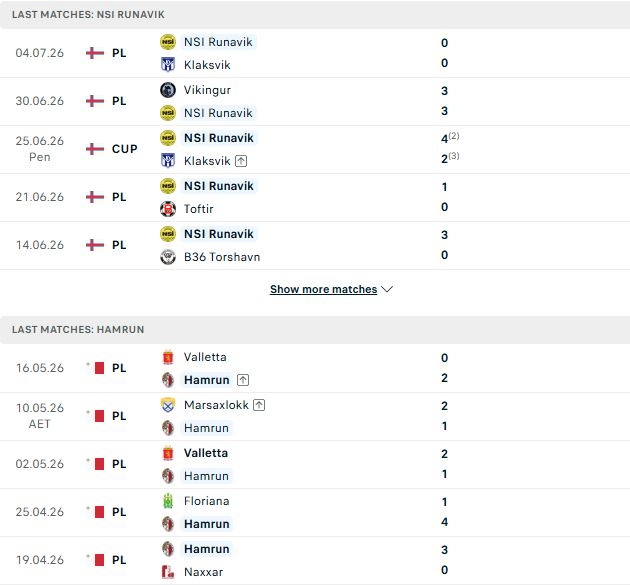Click the CUP competition label on 25.06.26
The width and height of the screenshot is (630, 585).
125,149
